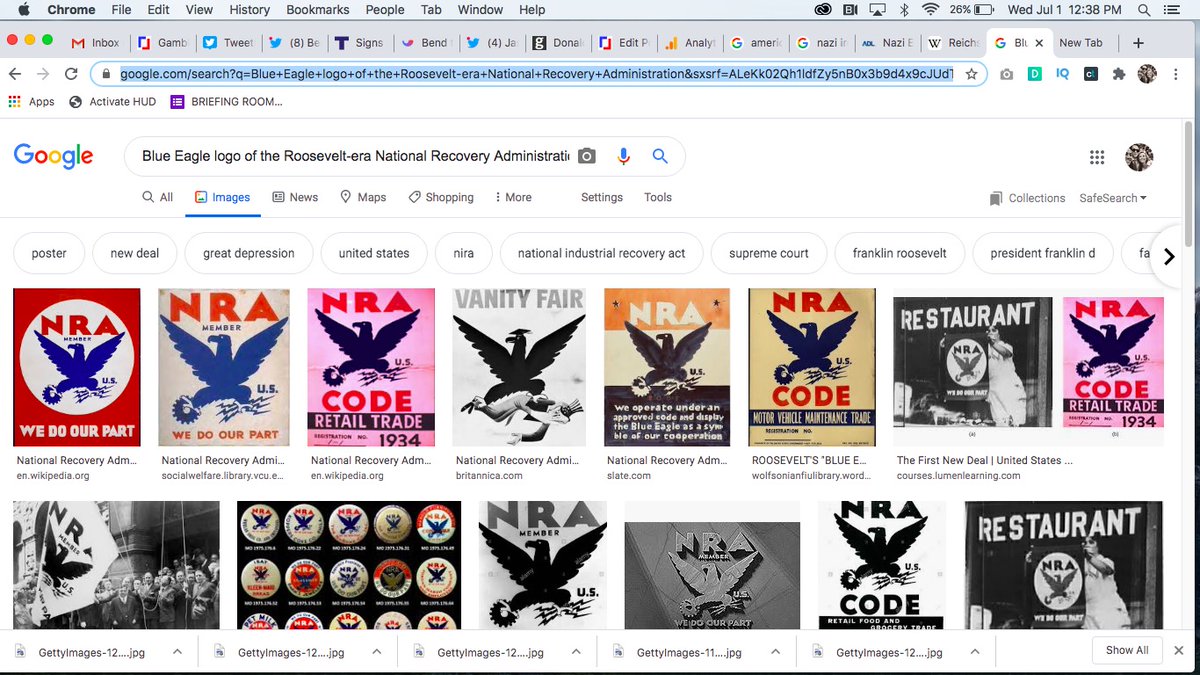Filter results by 'supreme court' chip

click(769, 253)
